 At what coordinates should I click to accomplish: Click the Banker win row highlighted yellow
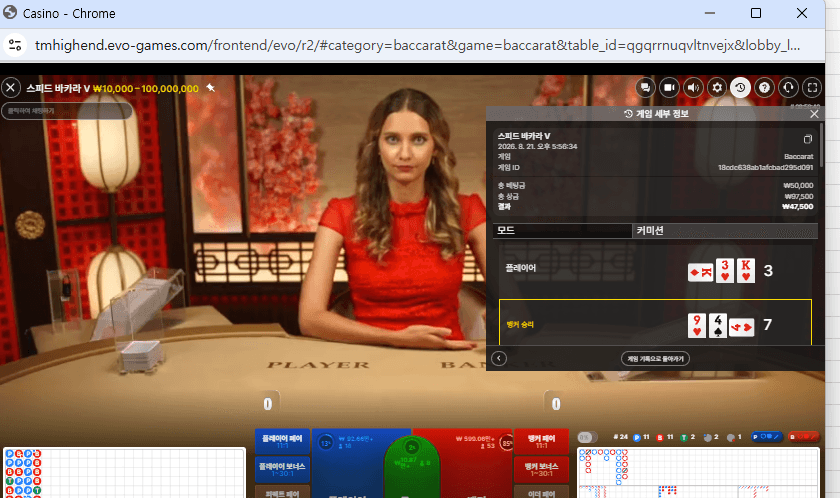tap(655, 322)
